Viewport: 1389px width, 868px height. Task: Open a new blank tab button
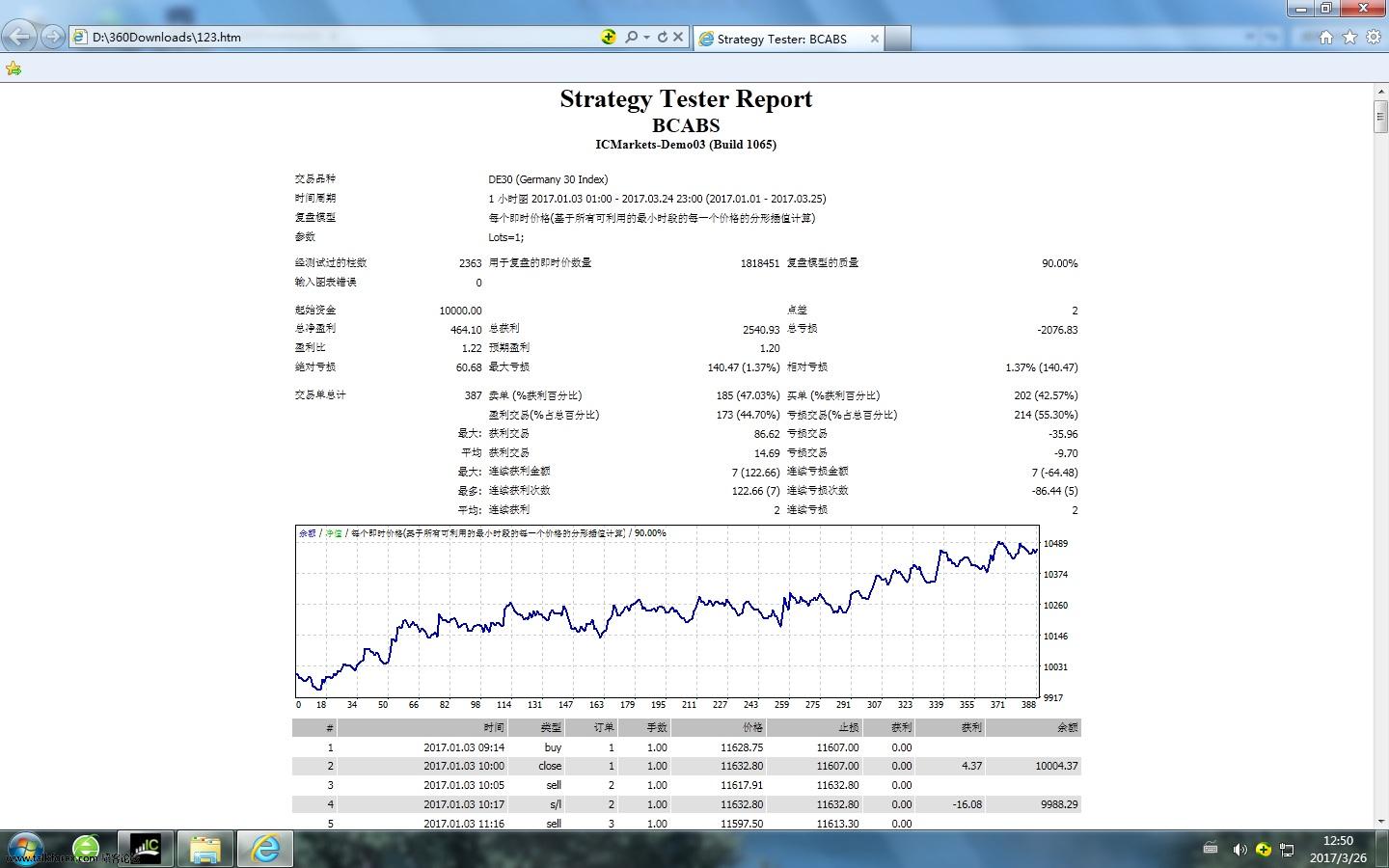coord(898,39)
